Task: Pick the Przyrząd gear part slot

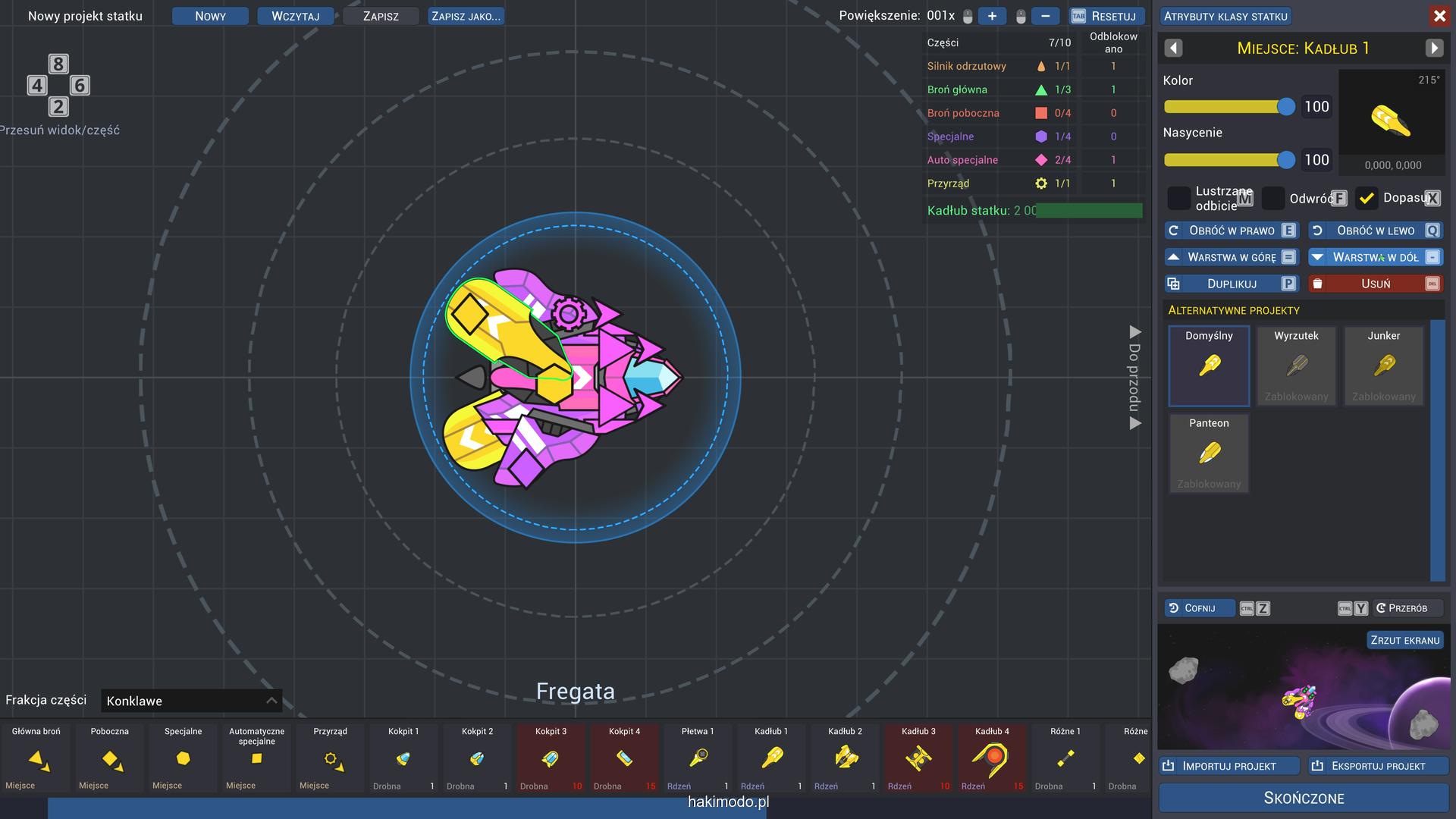Action: (331, 758)
